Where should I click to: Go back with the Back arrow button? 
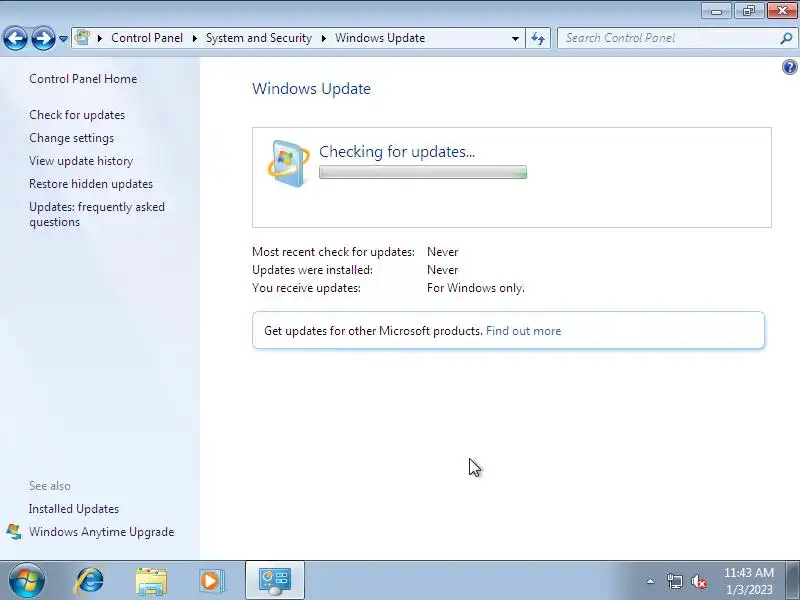[x=15, y=38]
